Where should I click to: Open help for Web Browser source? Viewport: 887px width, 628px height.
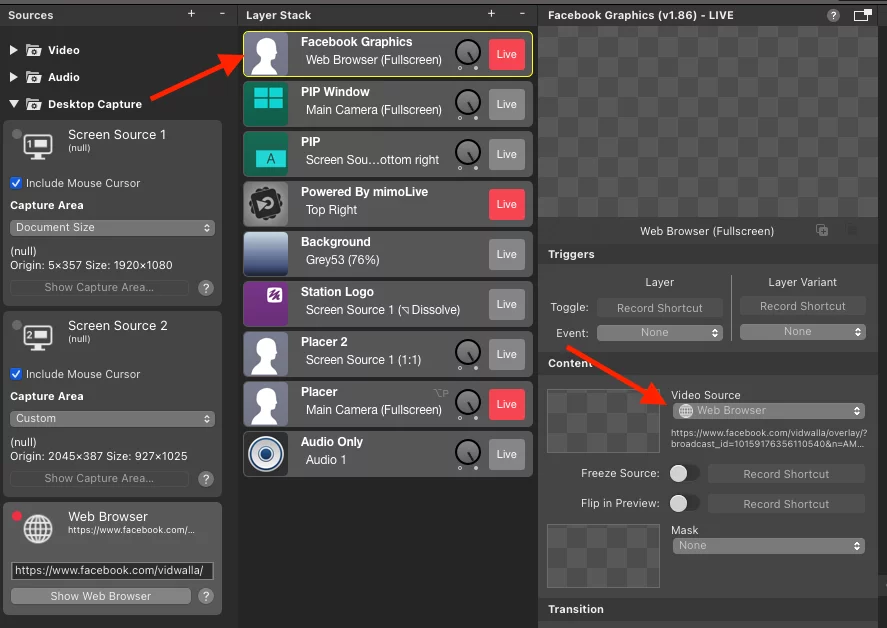pyautogui.click(x=206, y=596)
